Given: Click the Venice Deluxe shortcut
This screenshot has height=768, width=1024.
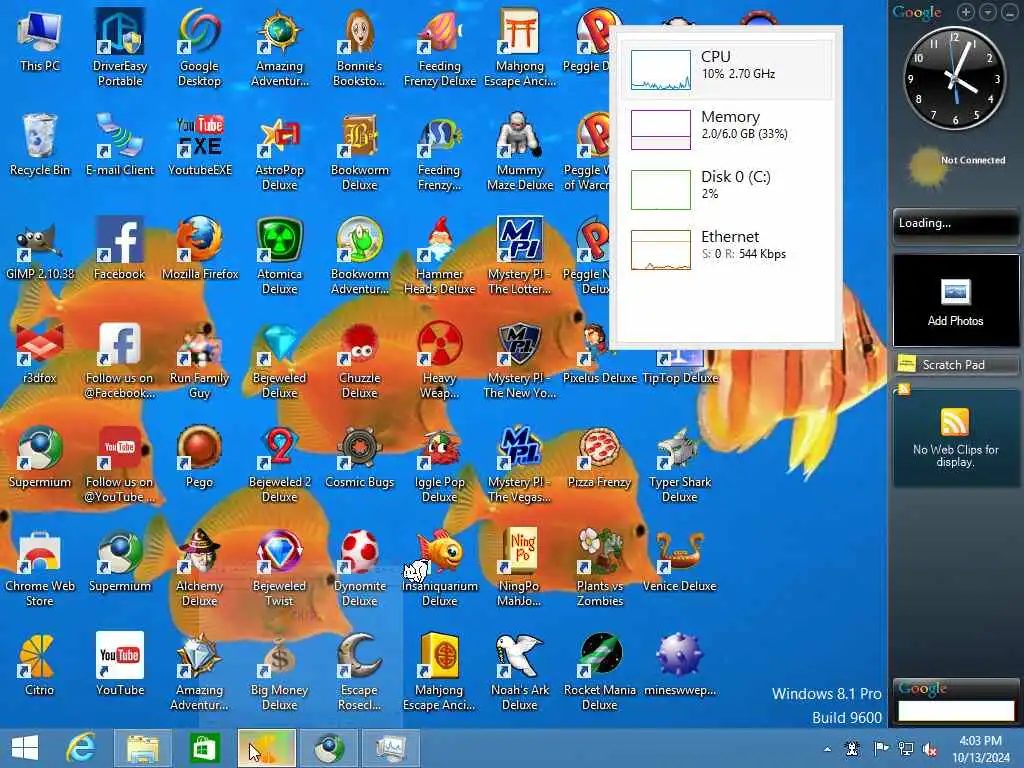Looking at the screenshot, I should pos(680,562).
